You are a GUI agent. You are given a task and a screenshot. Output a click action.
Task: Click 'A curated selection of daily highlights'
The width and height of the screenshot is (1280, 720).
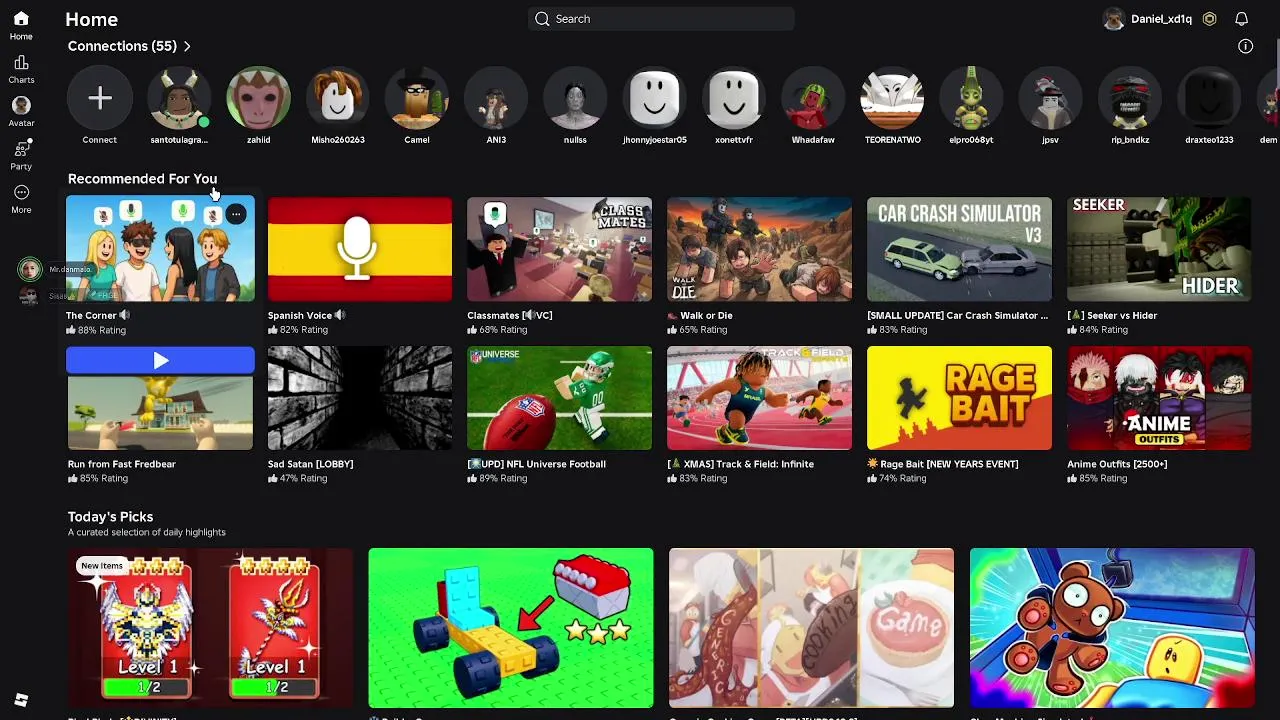pyautogui.click(x=146, y=532)
